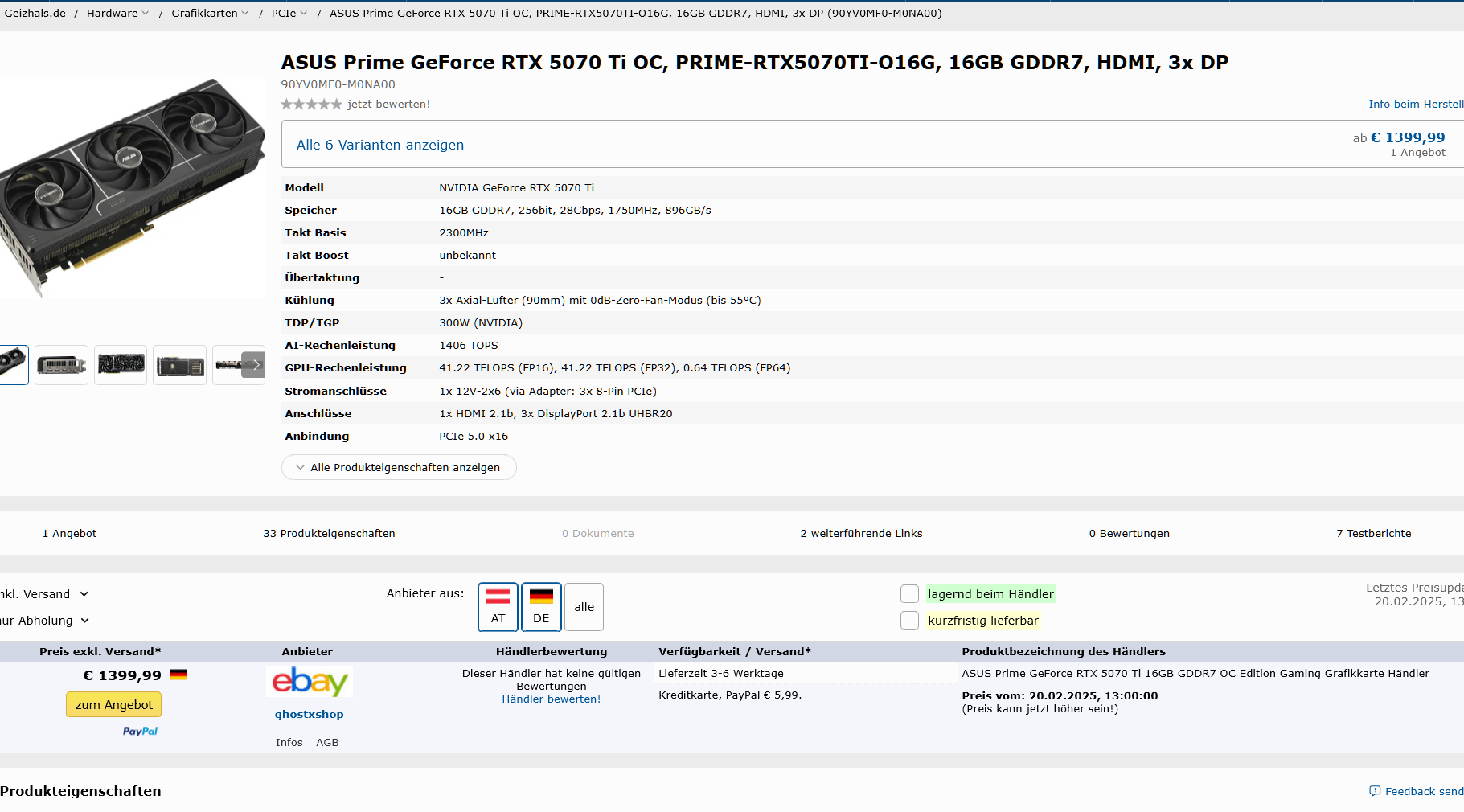This screenshot has height=812, width=1464.
Task: Open the Geizhals.de breadcrumb link
Action: point(35,13)
